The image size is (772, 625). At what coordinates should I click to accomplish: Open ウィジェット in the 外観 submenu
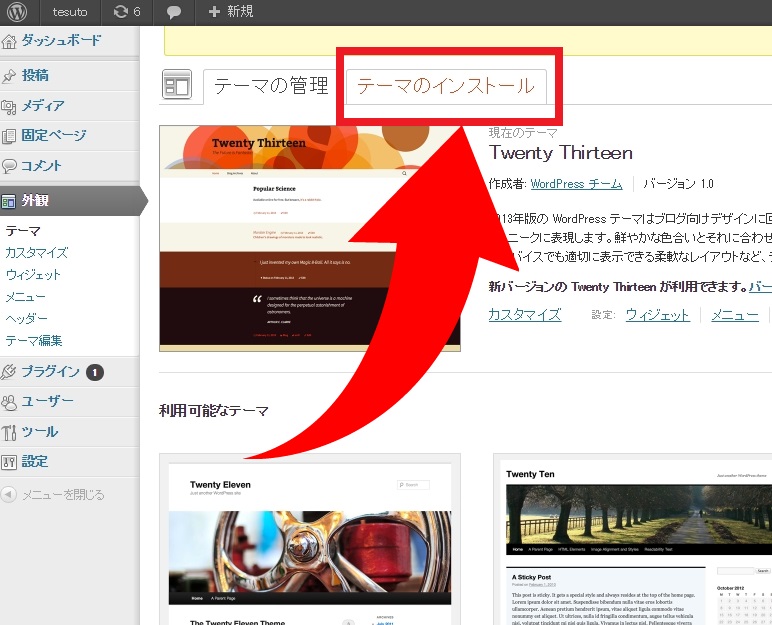33,274
